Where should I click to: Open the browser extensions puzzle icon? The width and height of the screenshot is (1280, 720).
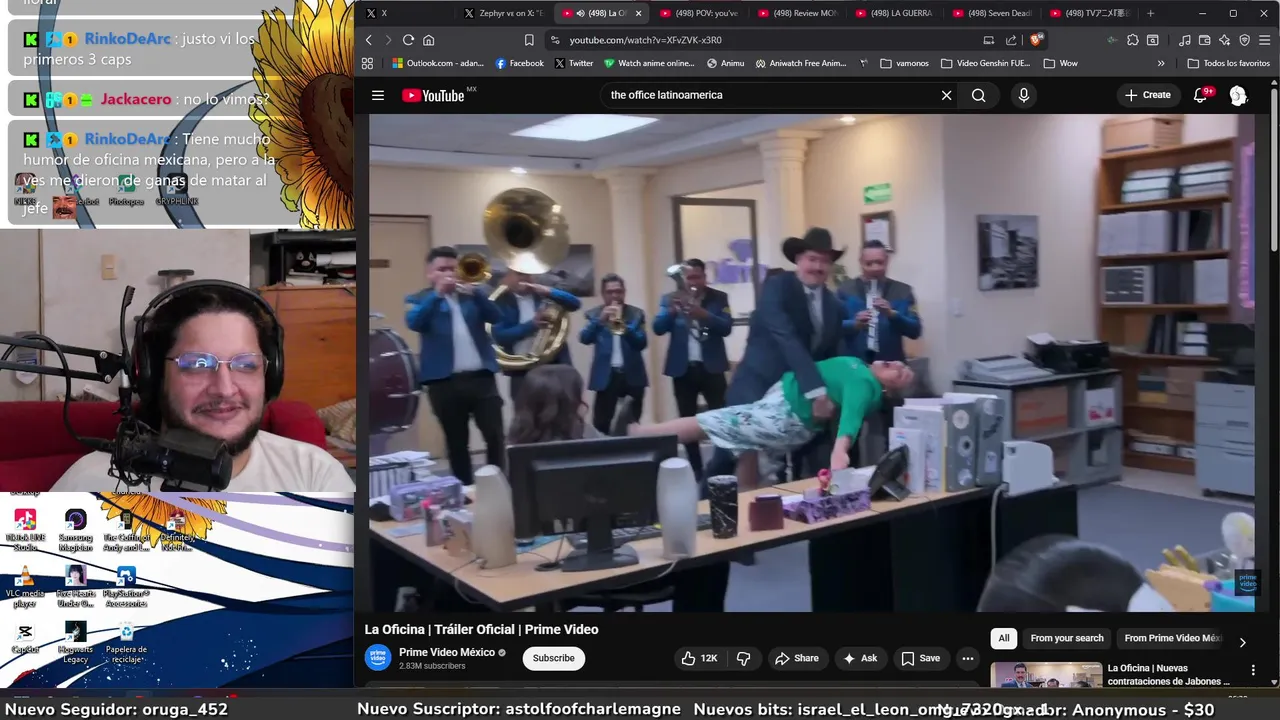(x=1132, y=40)
